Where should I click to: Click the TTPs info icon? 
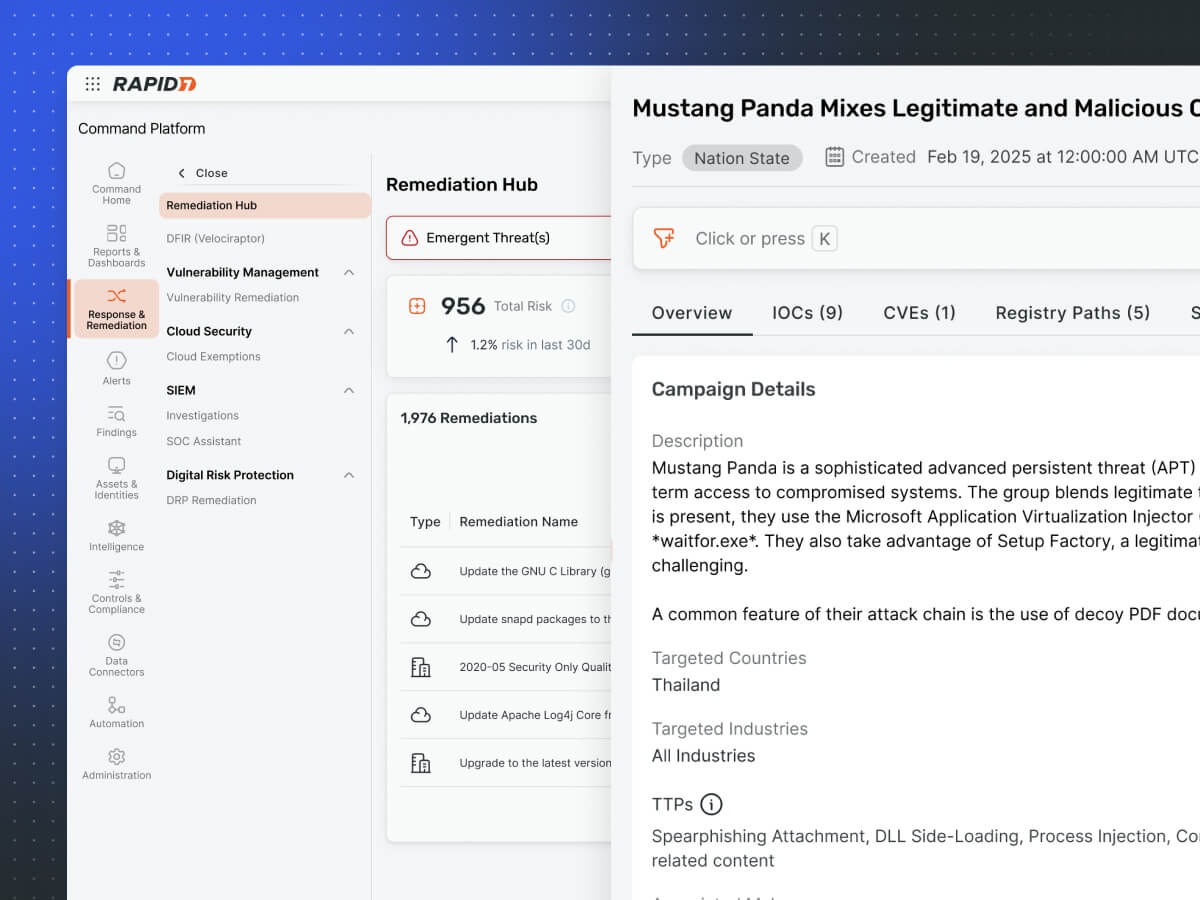click(x=711, y=804)
